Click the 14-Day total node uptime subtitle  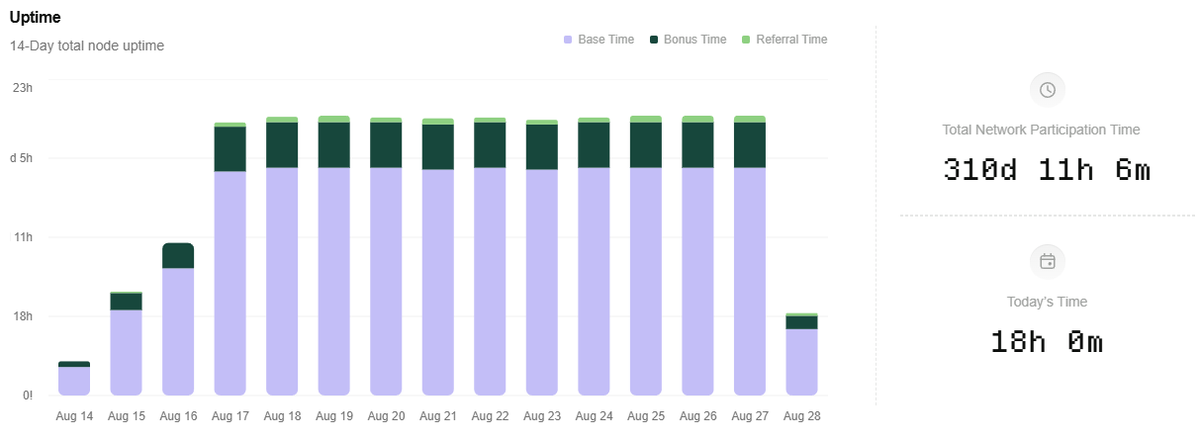[87, 46]
